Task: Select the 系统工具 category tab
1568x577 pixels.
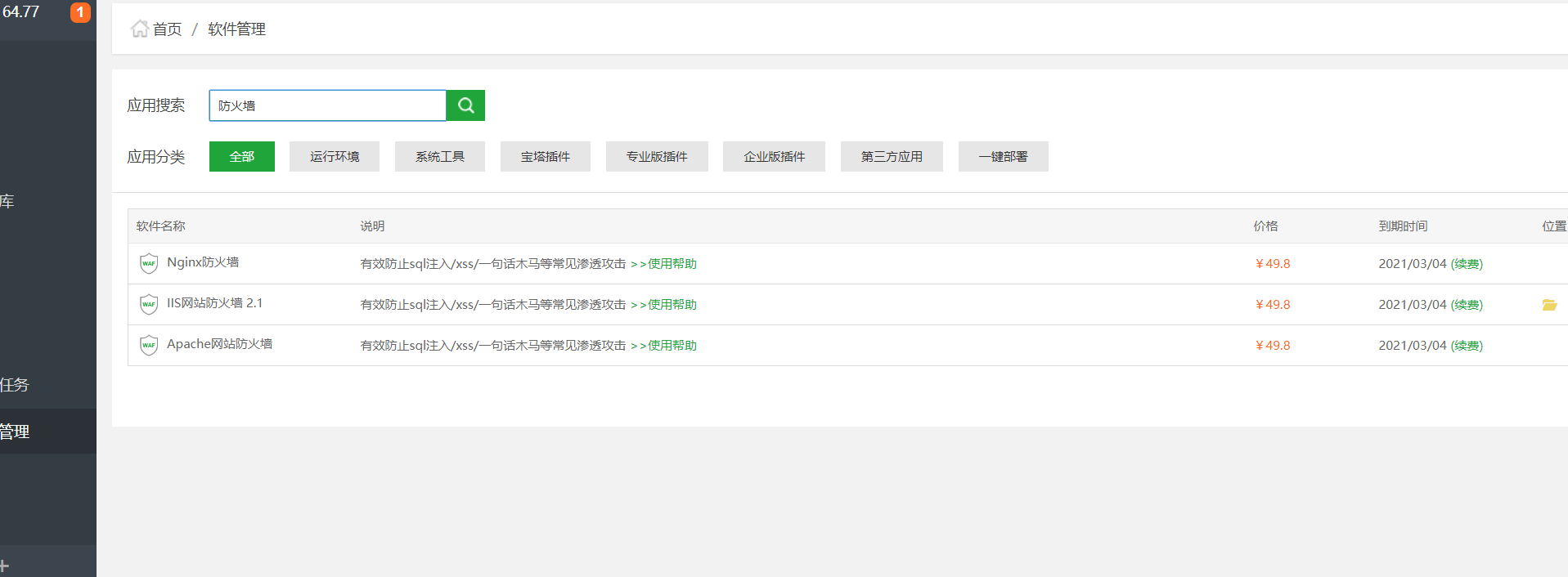Action: [440, 156]
